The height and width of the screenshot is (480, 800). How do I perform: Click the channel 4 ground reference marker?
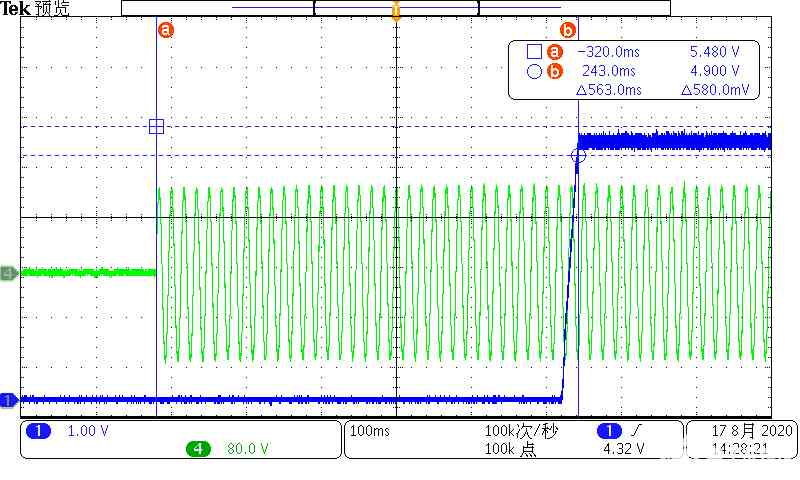point(9,273)
